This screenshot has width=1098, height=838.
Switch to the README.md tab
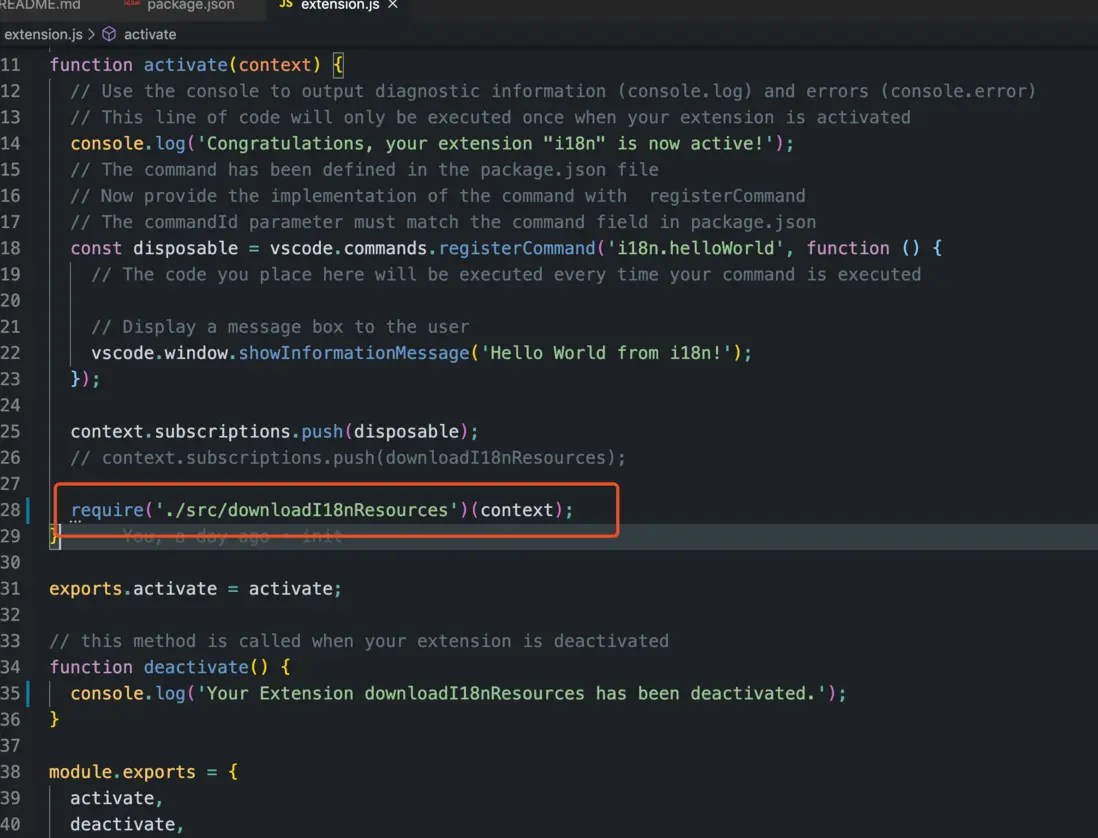tap(40, 5)
